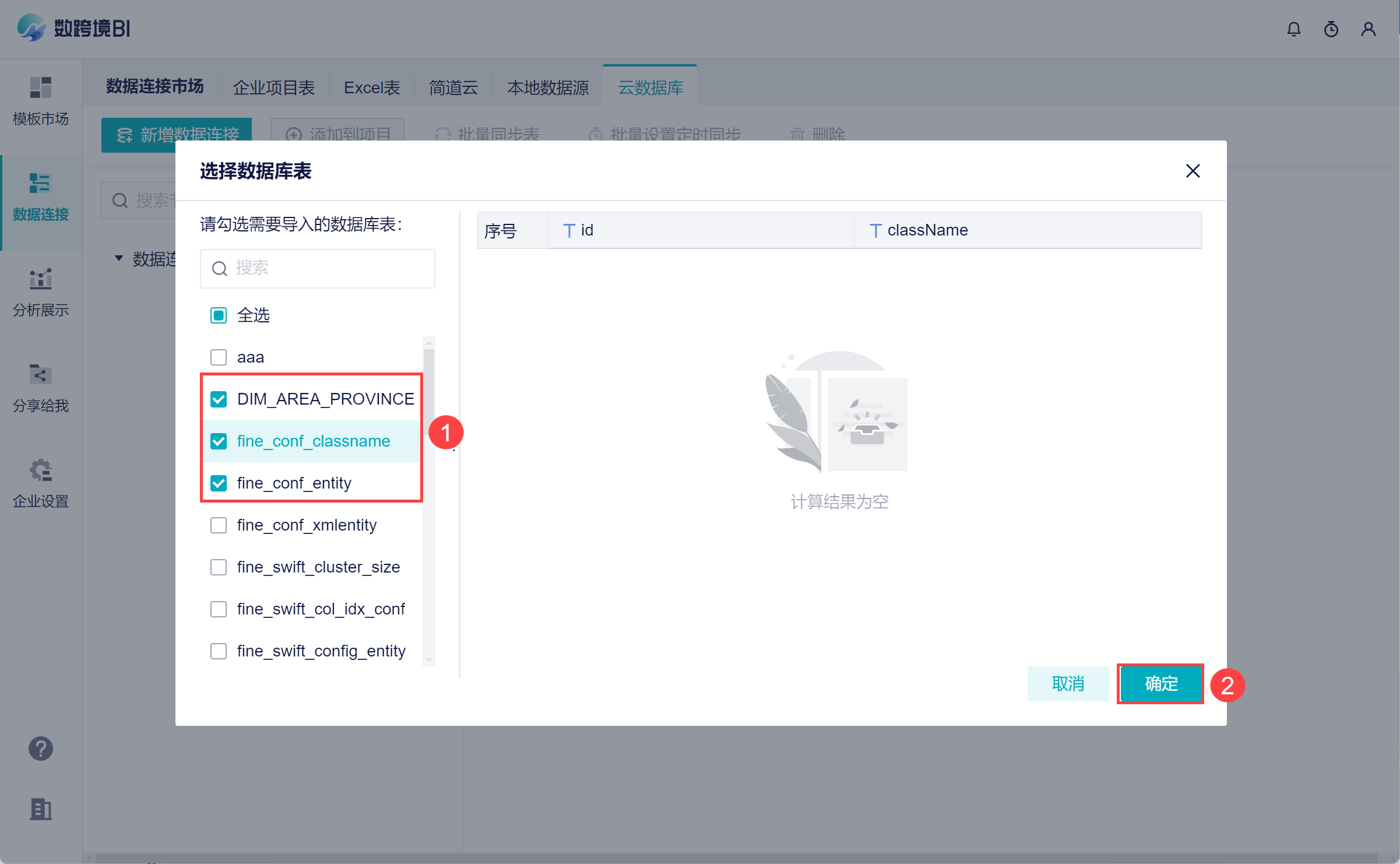Switch to Excel表 tab
This screenshot has height=864, width=1400.
pos(372,87)
